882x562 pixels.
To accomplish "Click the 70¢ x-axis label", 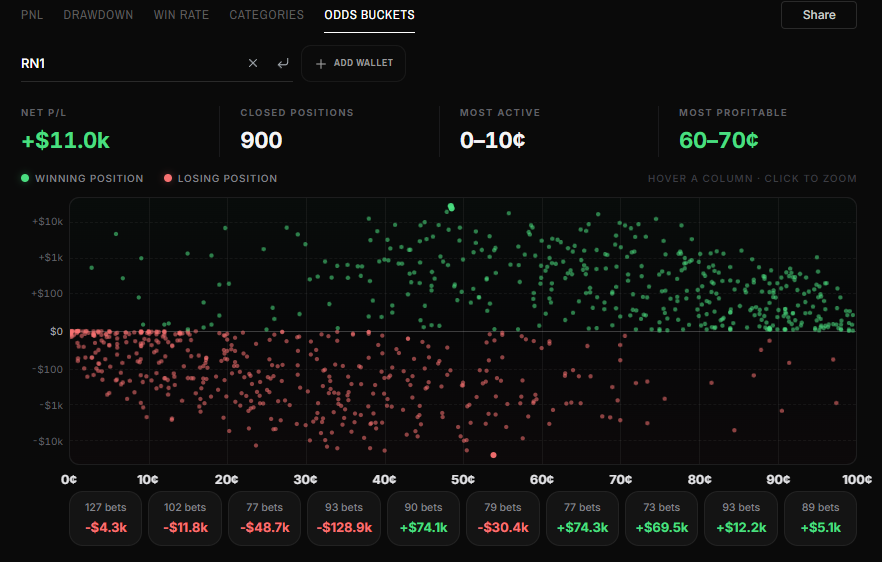I will point(620,479).
